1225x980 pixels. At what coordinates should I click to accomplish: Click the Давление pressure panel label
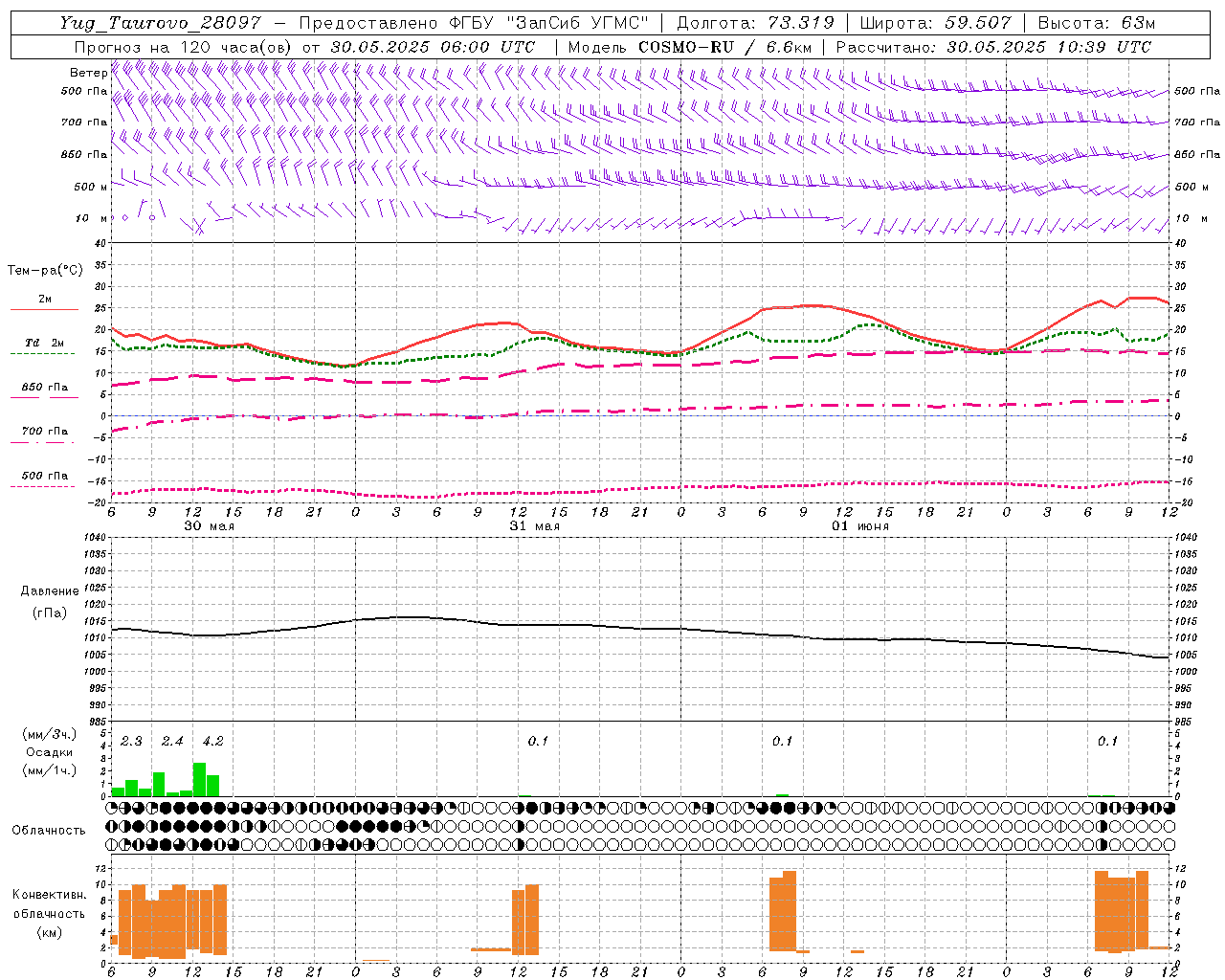(x=50, y=591)
